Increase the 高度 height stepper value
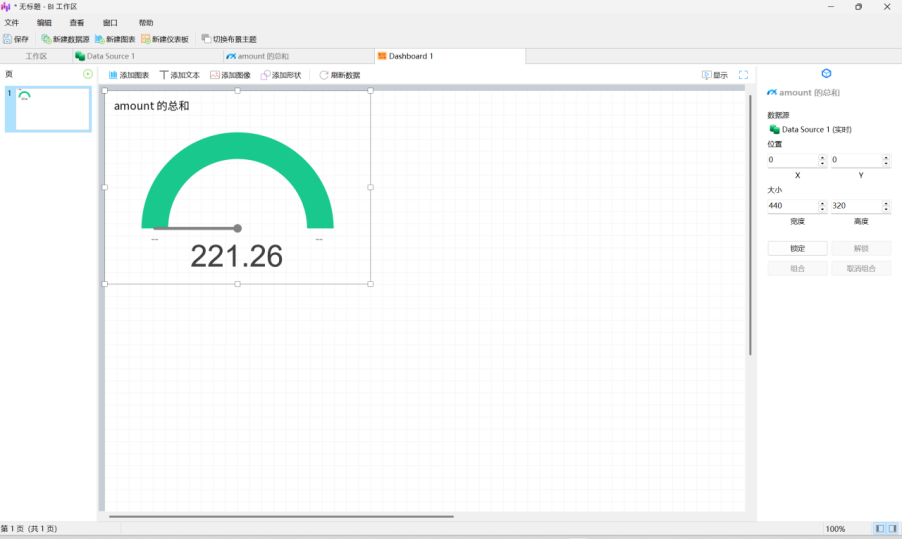 pos(886,203)
